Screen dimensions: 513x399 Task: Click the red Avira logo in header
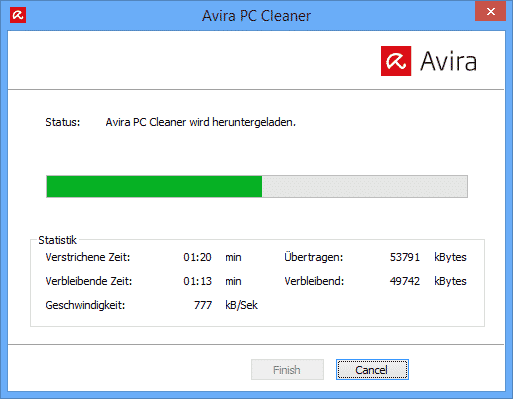[x=396, y=61]
